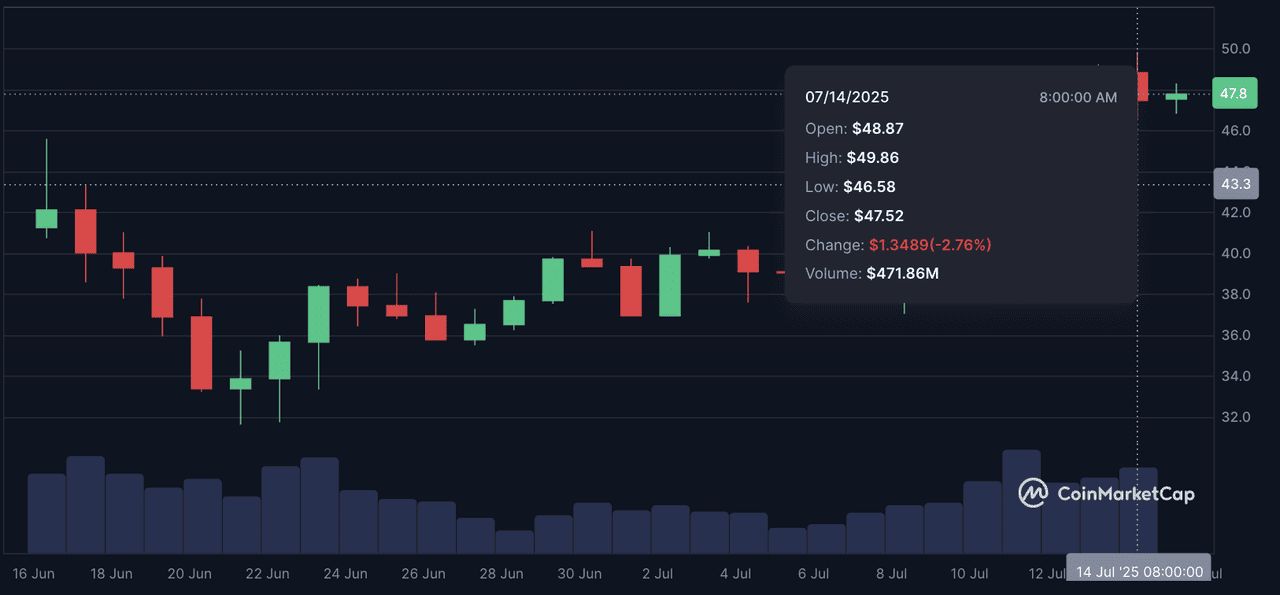Click the big green candle on 2 Jul

point(670,285)
